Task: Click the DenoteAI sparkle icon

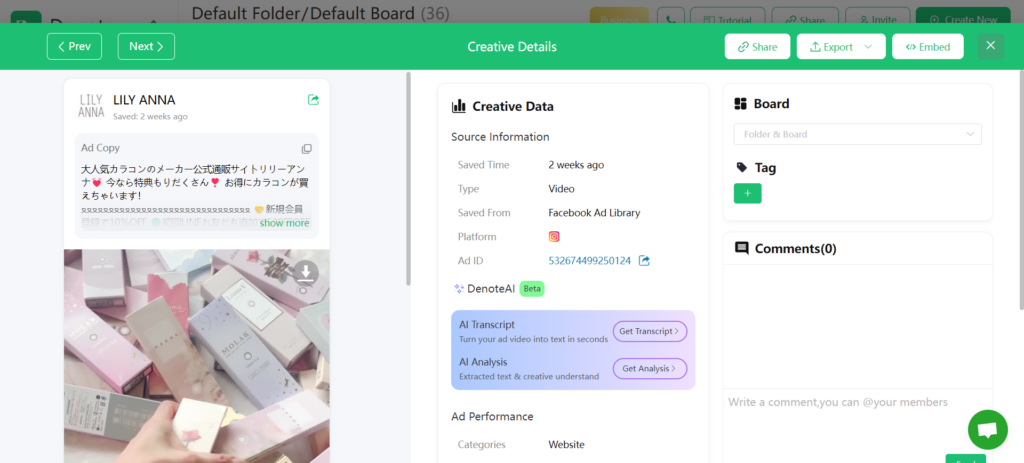Action: pos(458,289)
